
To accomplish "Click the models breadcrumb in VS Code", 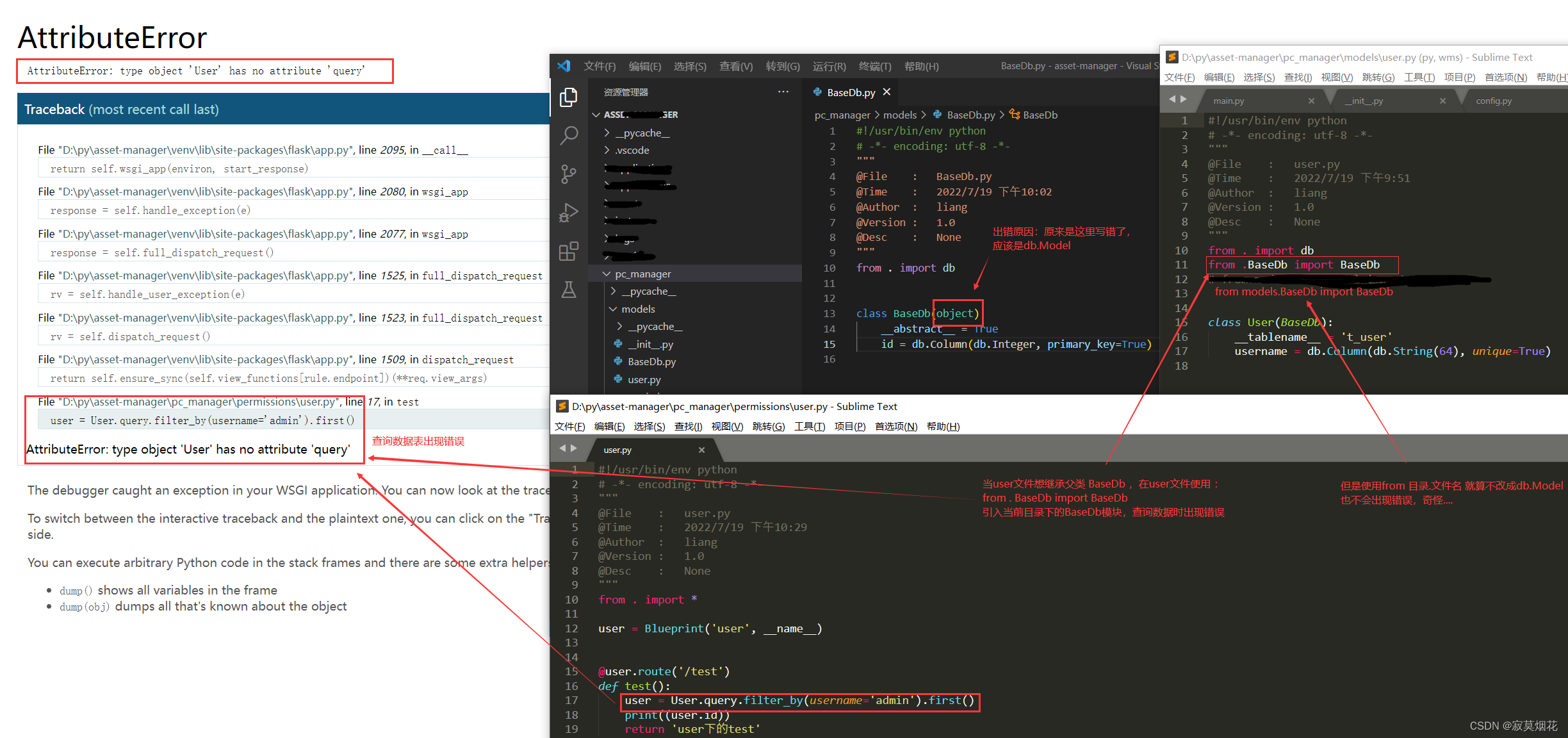I will (x=900, y=115).
